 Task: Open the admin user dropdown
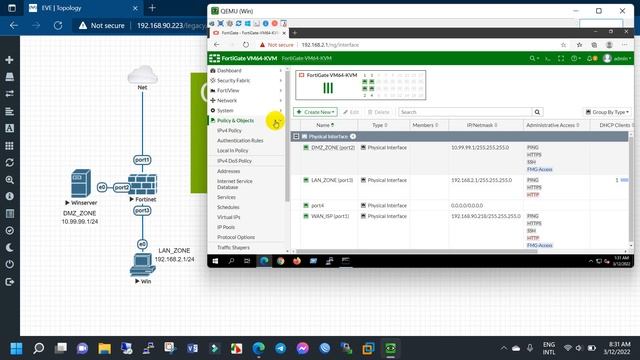click(617, 59)
